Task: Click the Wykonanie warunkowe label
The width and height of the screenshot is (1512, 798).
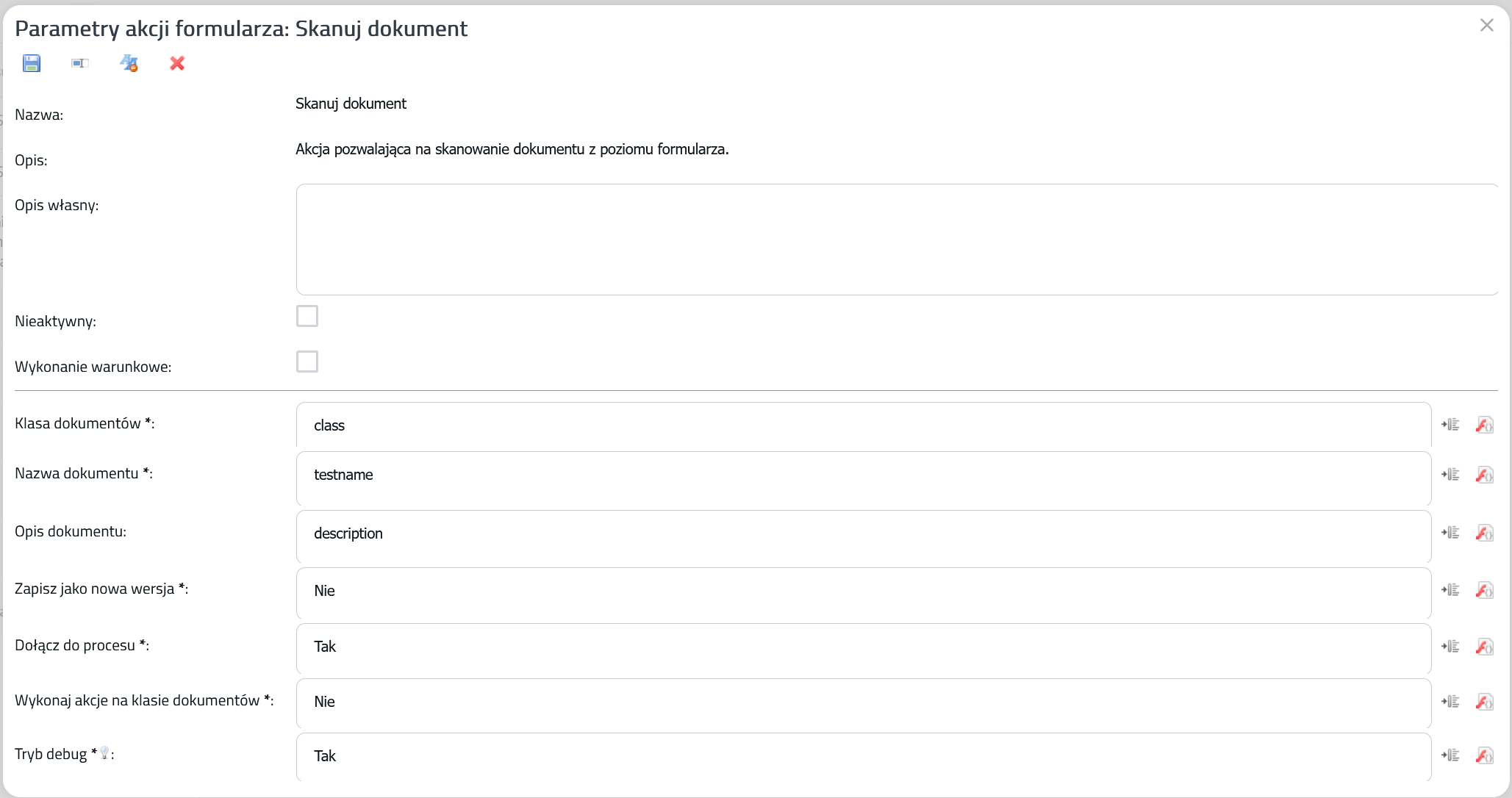Action: (93, 367)
